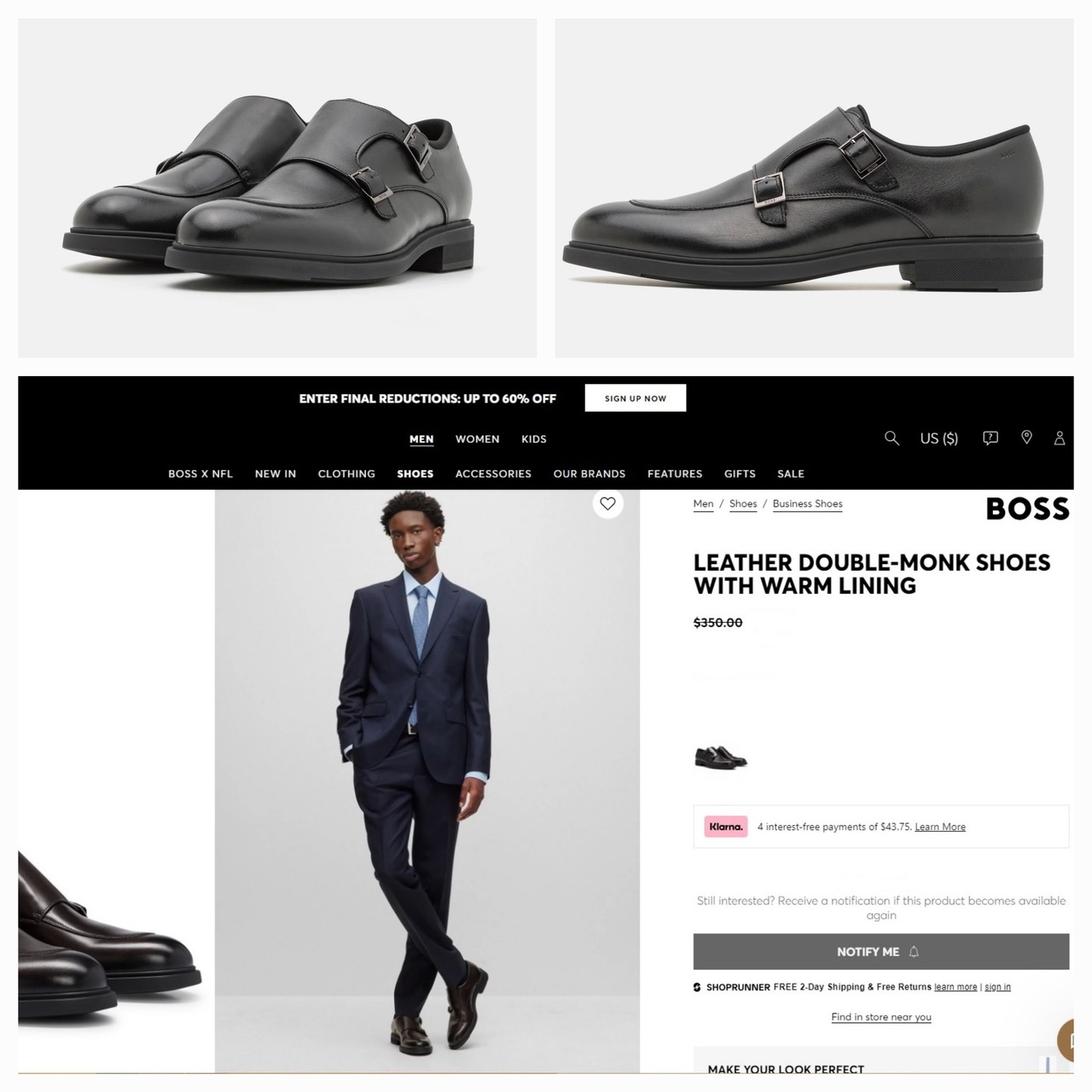Open the Clothing navigation menu
1092x1092 pixels.
[x=346, y=474]
